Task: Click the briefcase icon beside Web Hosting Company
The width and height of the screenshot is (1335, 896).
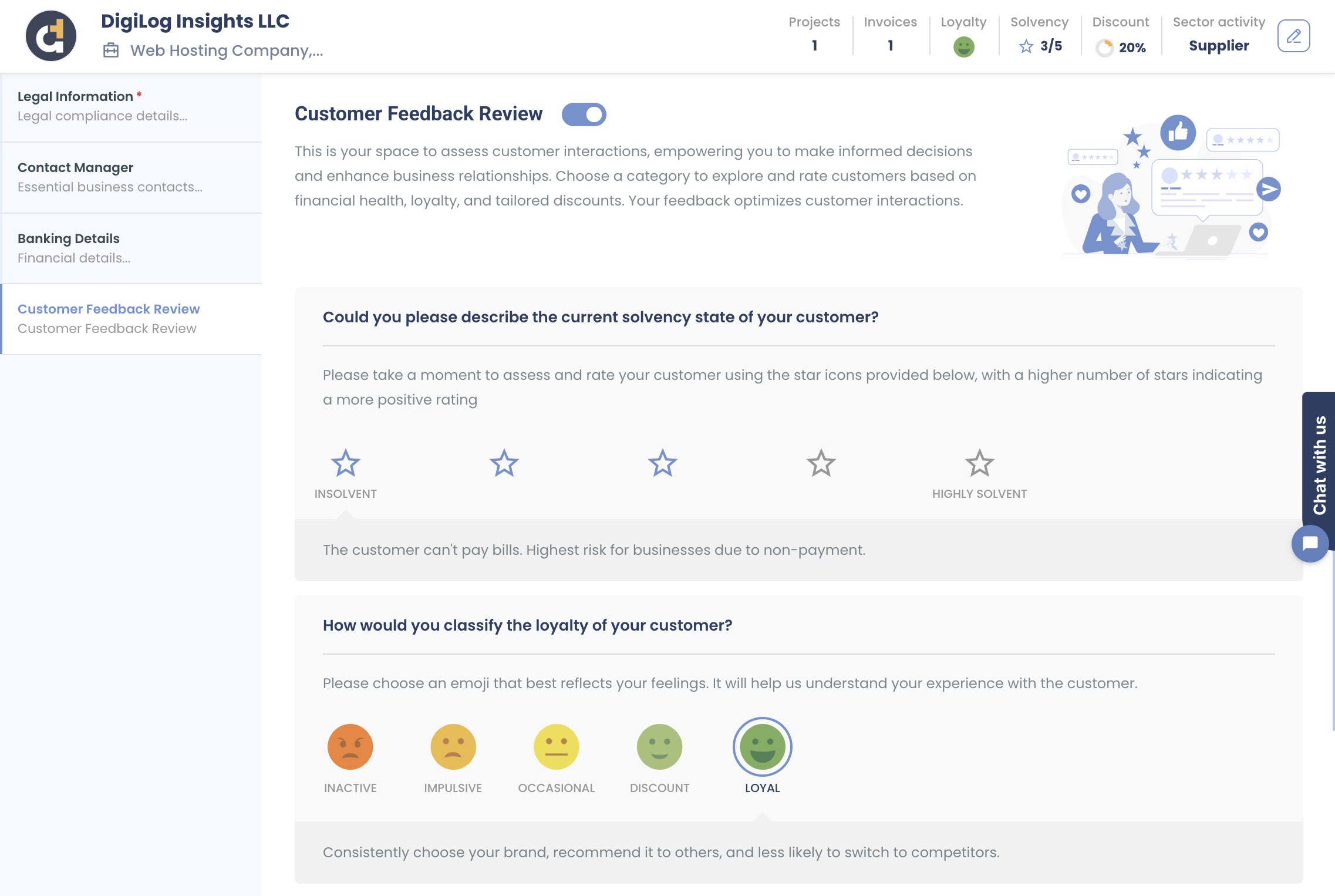Action: (x=110, y=50)
